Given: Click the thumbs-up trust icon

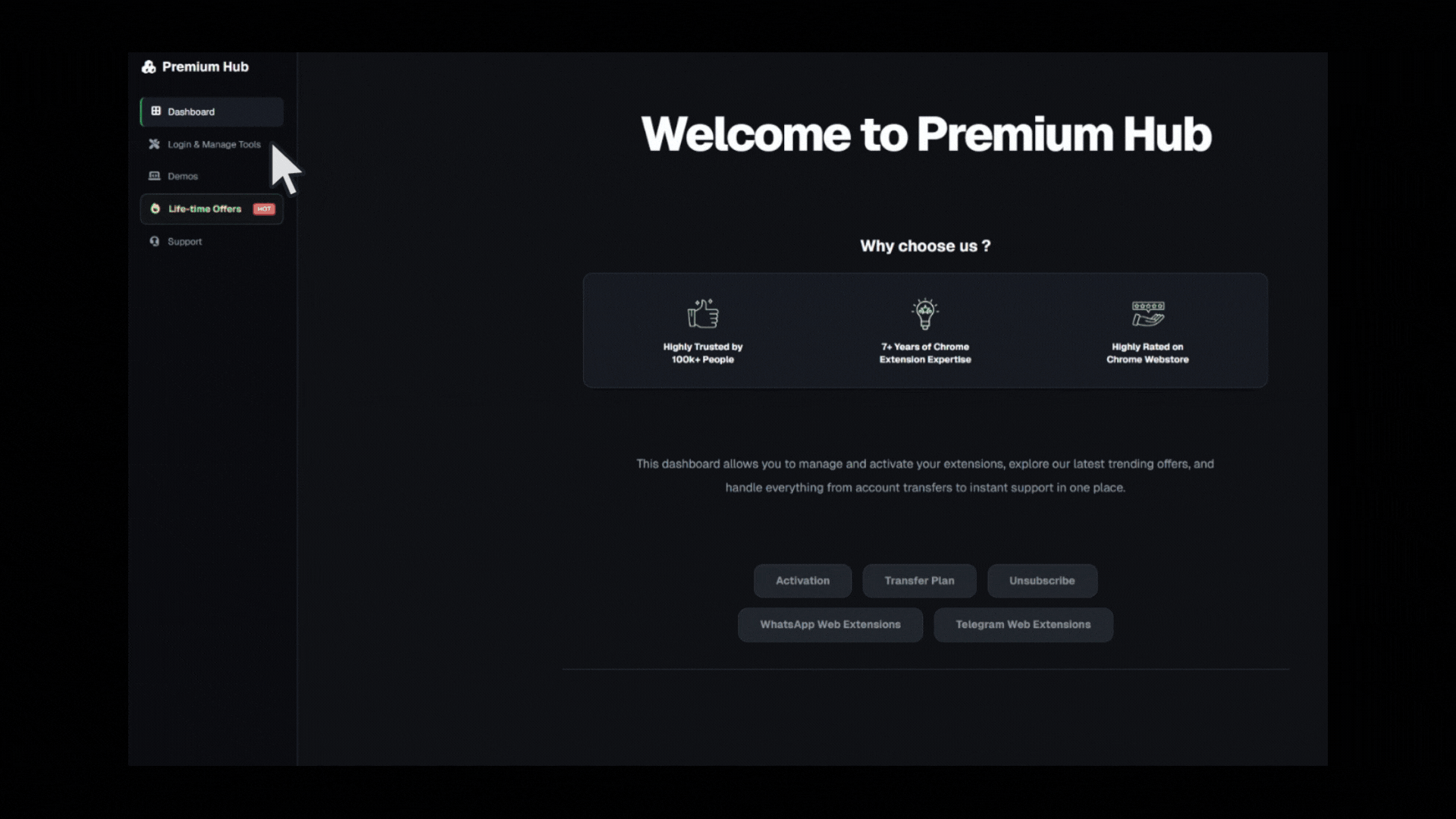Looking at the screenshot, I should tap(703, 313).
